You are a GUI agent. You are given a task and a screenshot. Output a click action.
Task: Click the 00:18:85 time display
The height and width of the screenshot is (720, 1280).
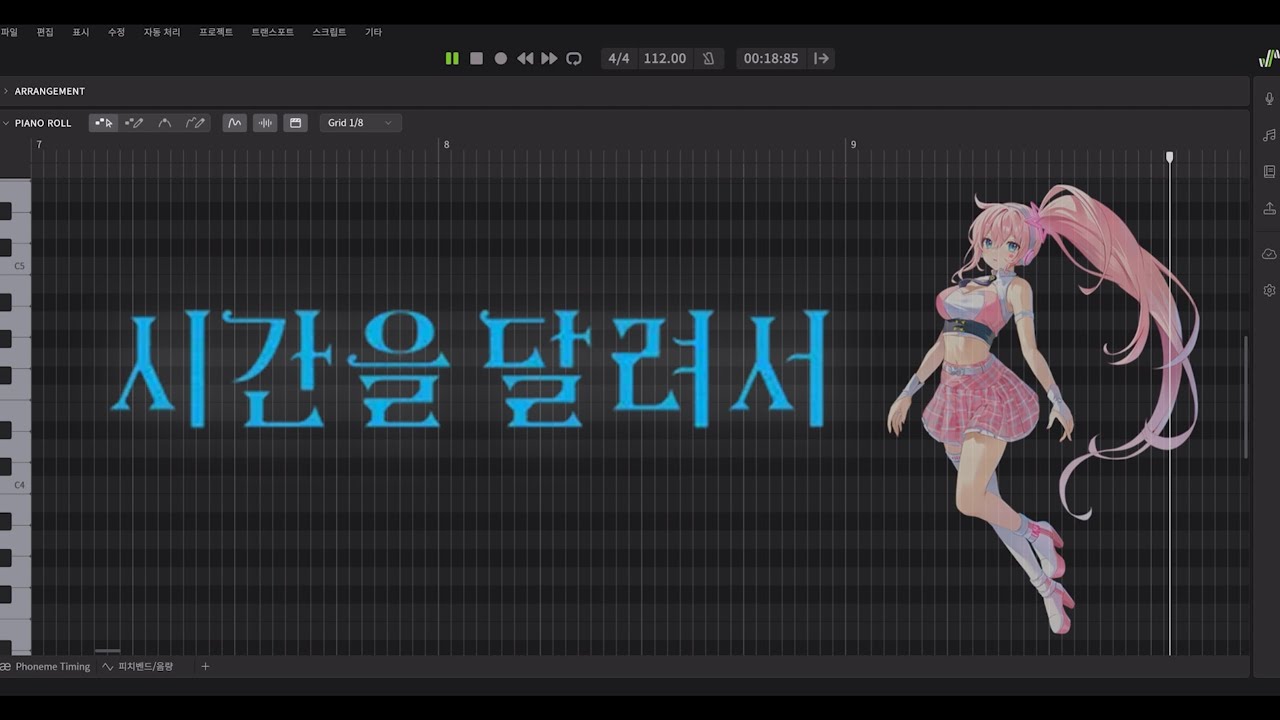tap(771, 59)
